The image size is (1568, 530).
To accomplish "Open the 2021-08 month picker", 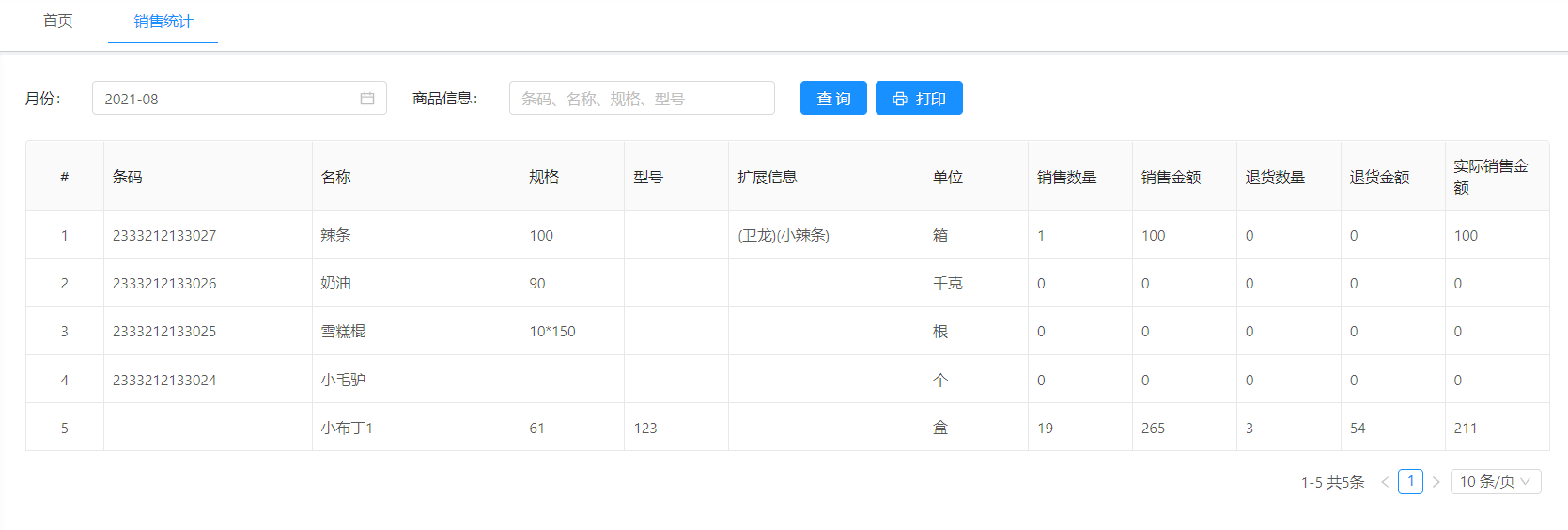I will pos(225,99).
